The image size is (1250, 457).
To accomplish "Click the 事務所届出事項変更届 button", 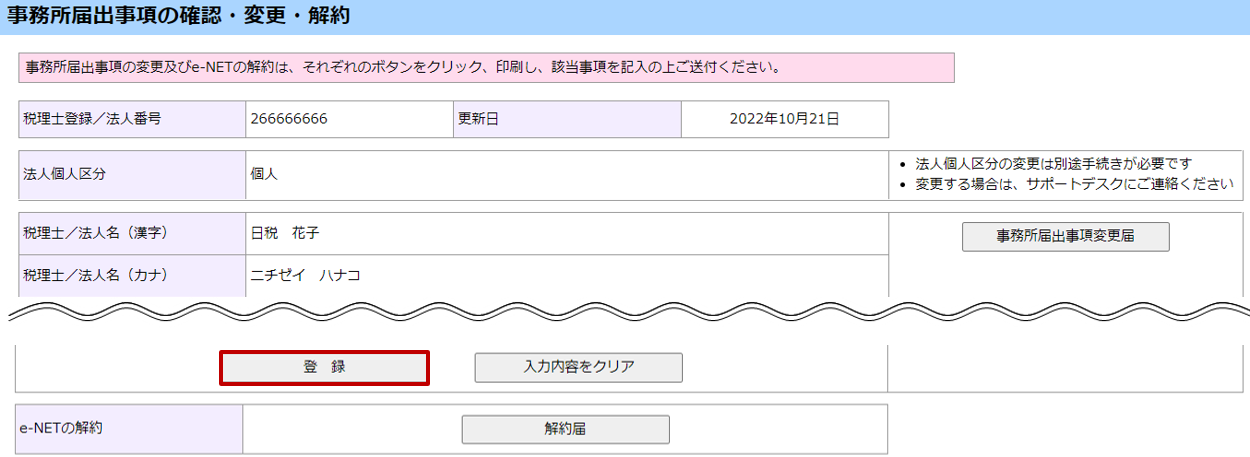I will (x=1065, y=236).
